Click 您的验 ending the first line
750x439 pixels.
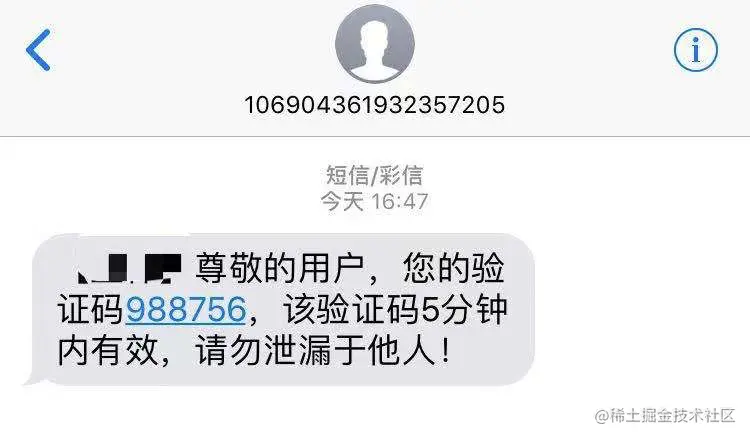click(453, 268)
